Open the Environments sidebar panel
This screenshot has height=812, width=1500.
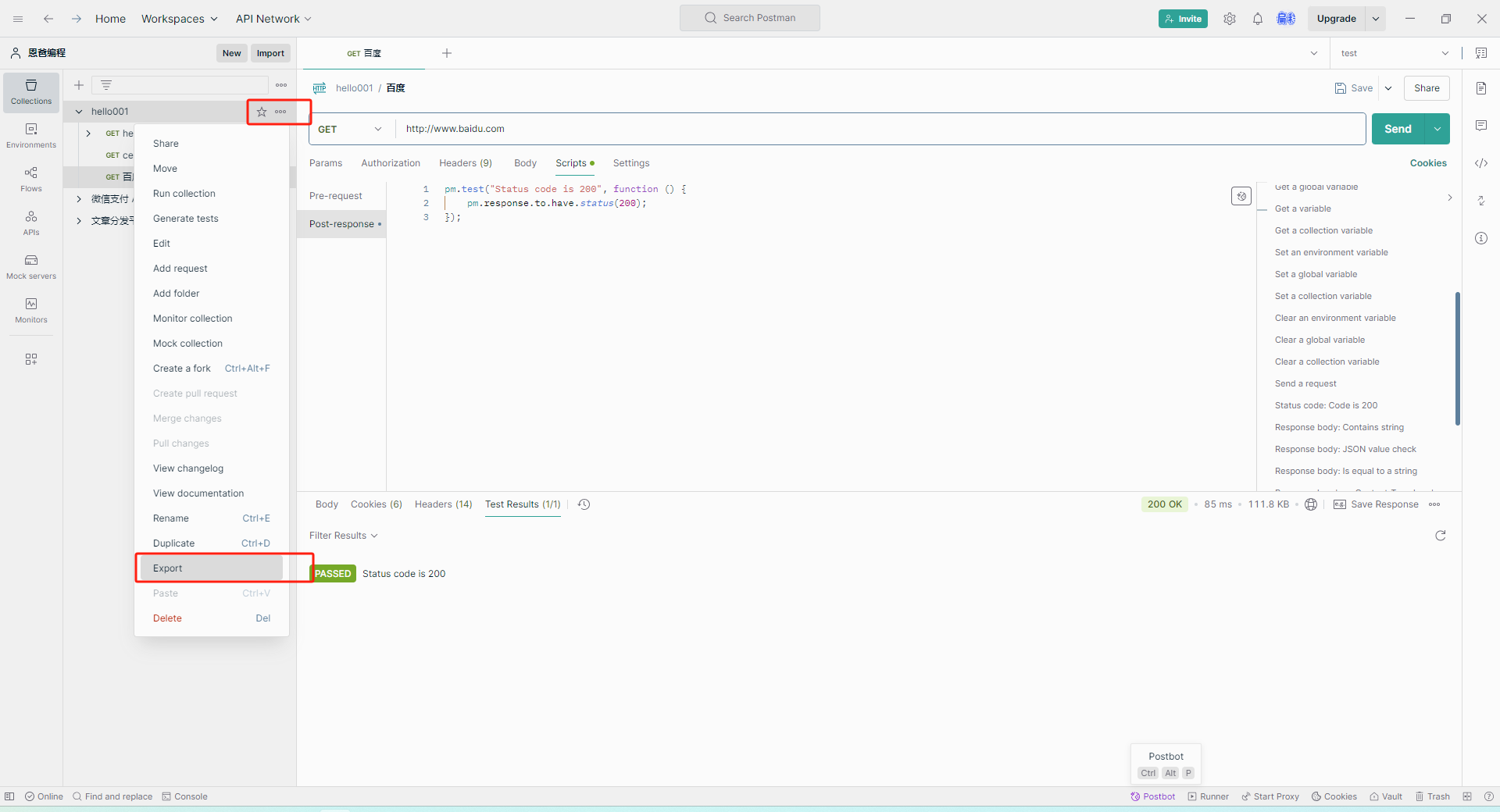point(31,135)
